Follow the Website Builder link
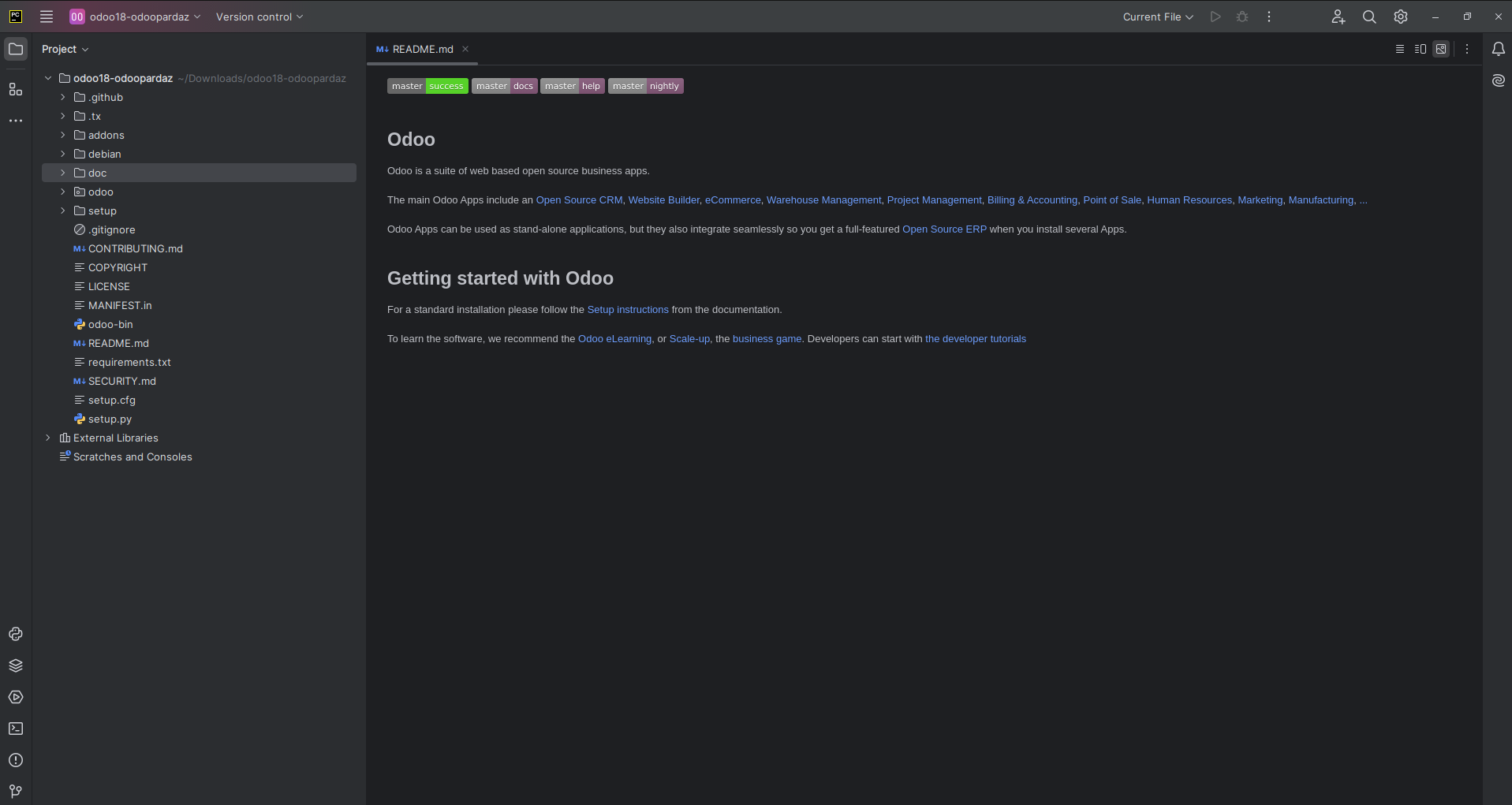1512x805 pixels. tap(663, 200)
